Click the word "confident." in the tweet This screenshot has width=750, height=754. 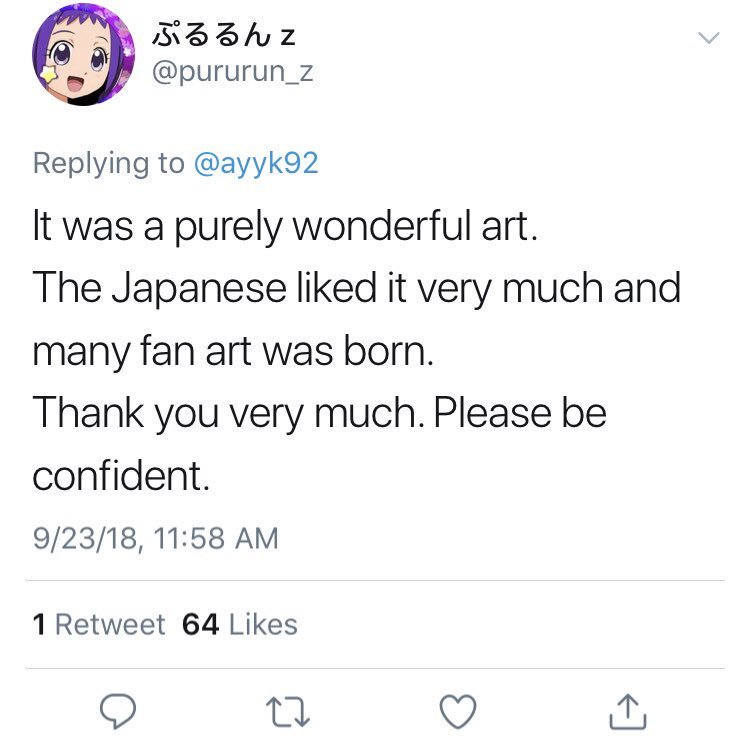point(121,475)
